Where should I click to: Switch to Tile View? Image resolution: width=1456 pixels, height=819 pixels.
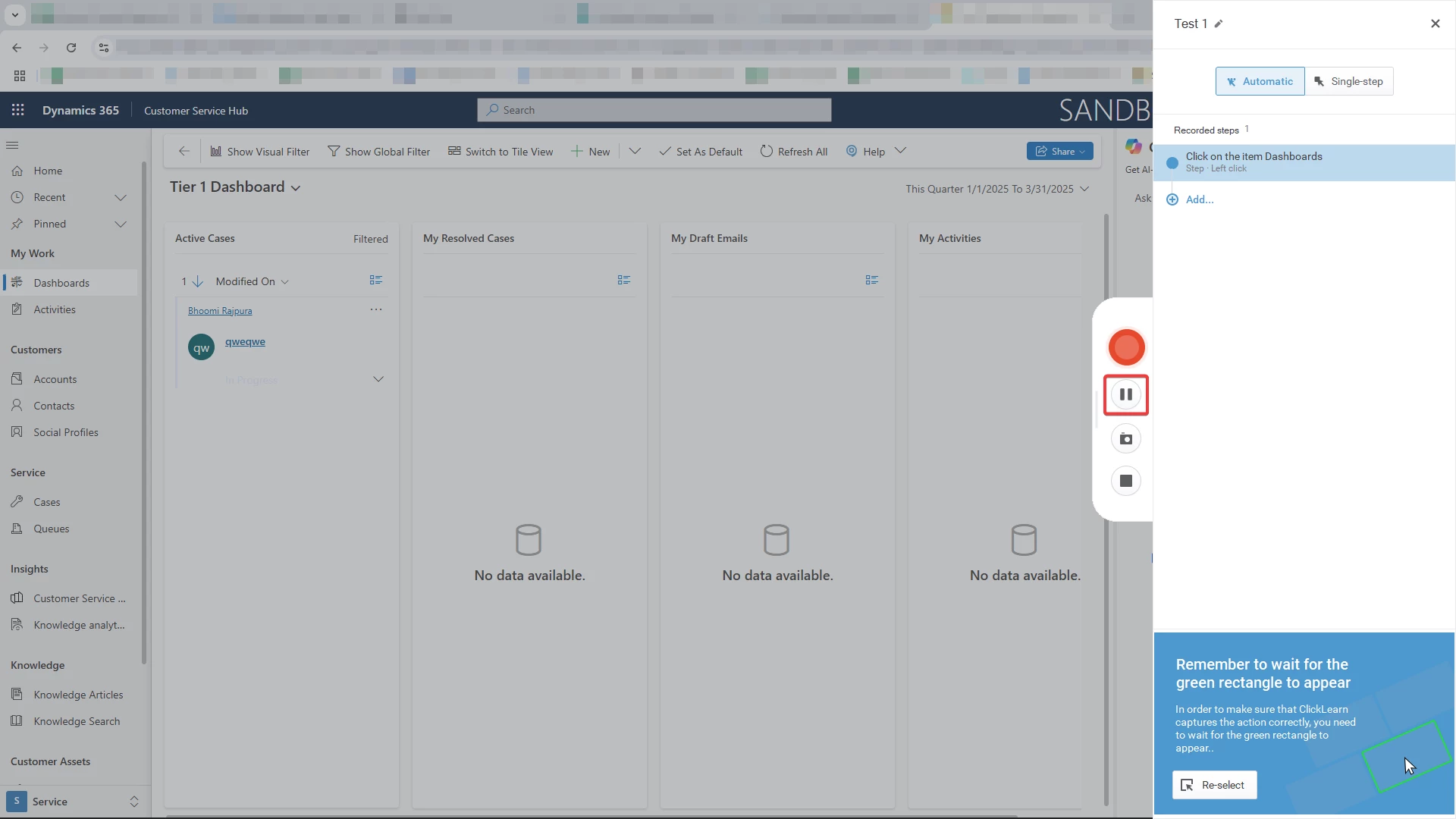point(500,152)
